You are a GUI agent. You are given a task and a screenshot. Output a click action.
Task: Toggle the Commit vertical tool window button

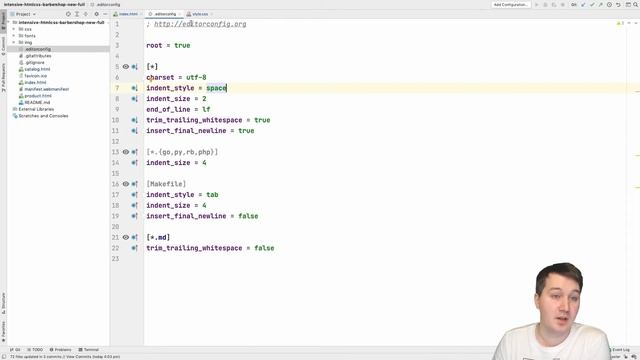3,45
